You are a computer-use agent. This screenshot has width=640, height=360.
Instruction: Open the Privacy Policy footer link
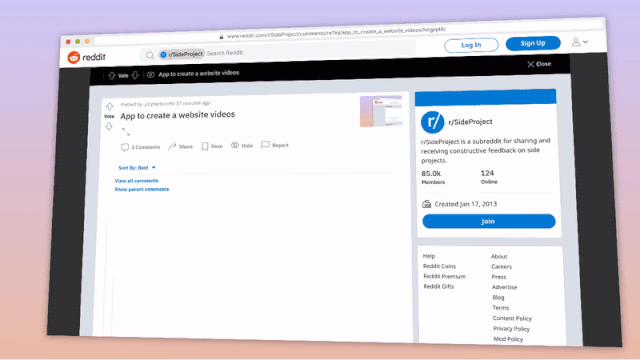[511, 329]
